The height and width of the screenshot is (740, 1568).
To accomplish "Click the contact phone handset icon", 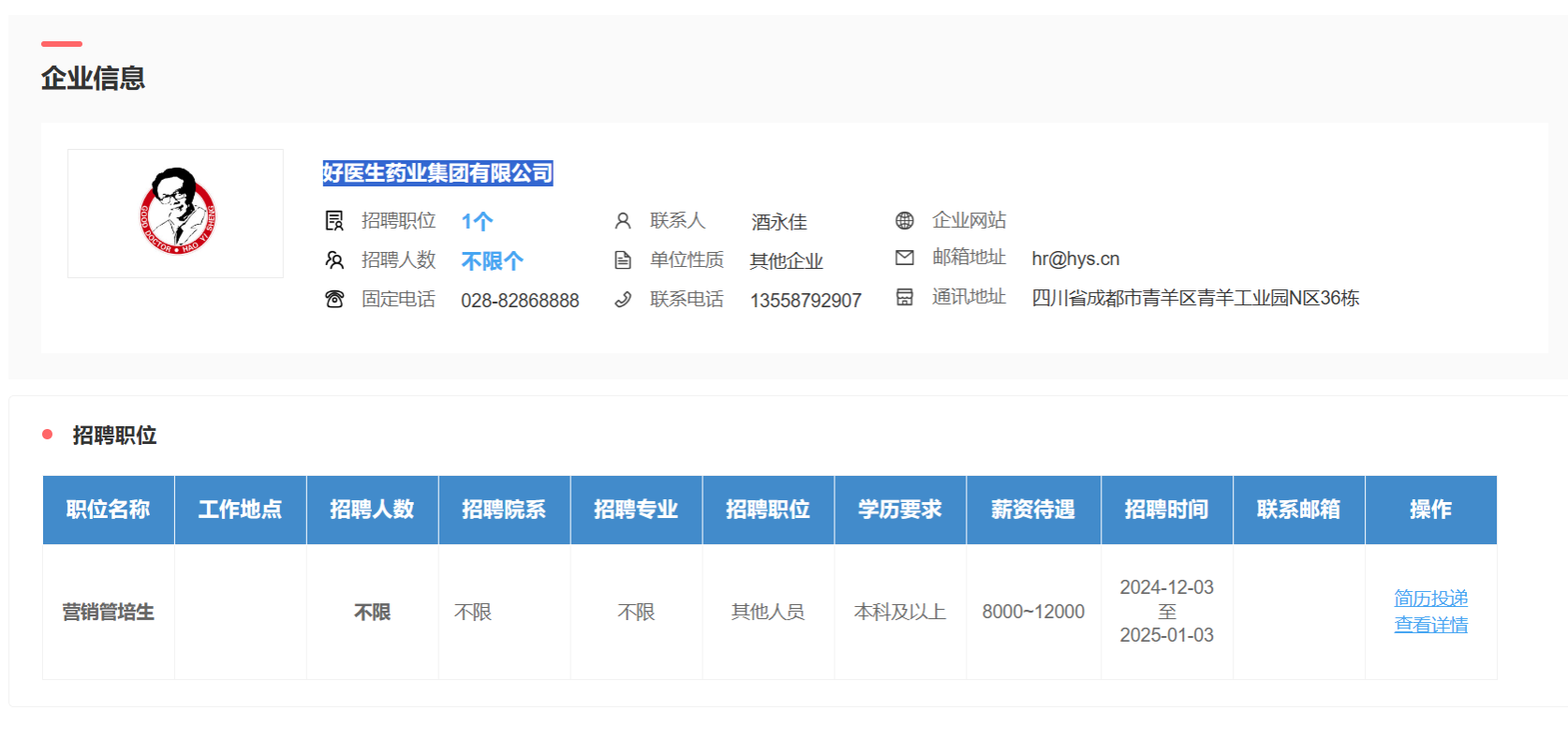I will [x=623, y=300].
